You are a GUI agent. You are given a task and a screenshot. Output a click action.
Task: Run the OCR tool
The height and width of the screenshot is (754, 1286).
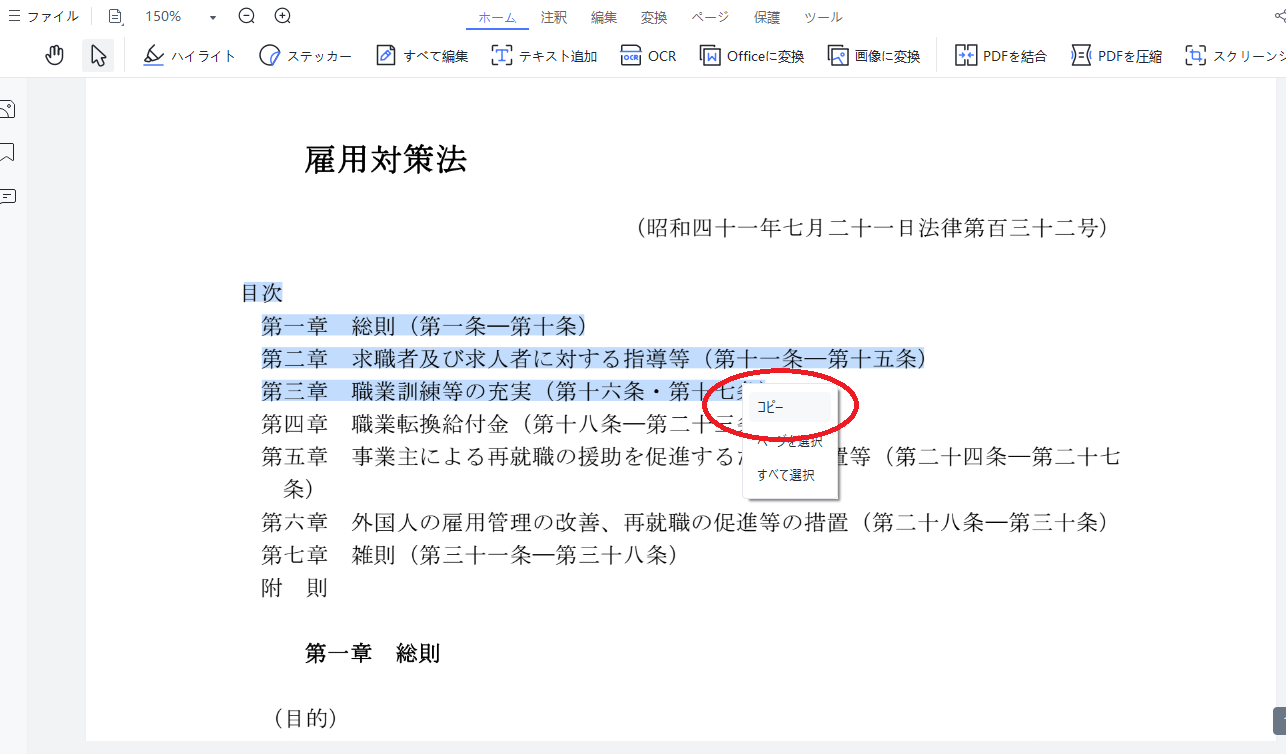pos(648,56)
